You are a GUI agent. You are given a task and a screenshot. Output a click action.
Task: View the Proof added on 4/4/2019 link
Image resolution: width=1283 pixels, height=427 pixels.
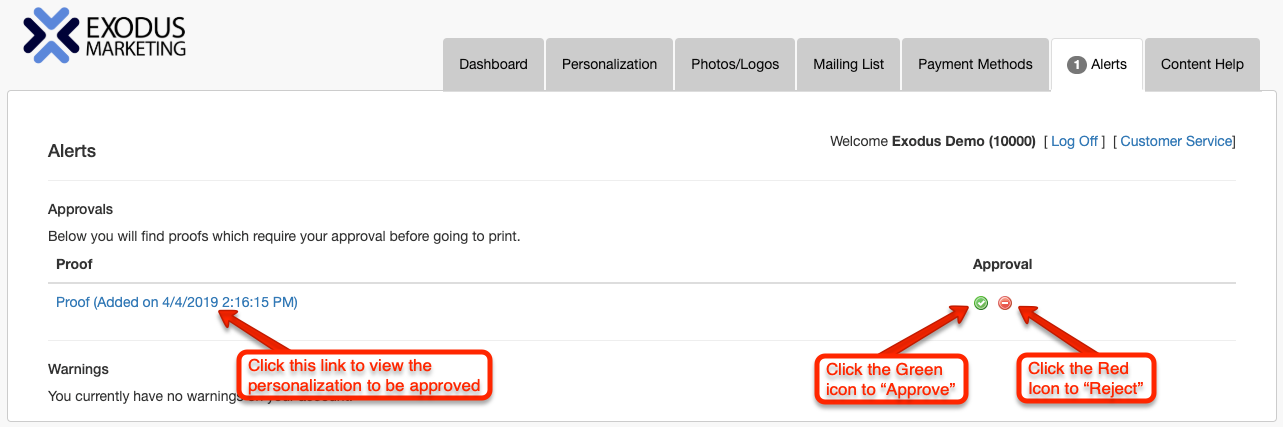177,302
